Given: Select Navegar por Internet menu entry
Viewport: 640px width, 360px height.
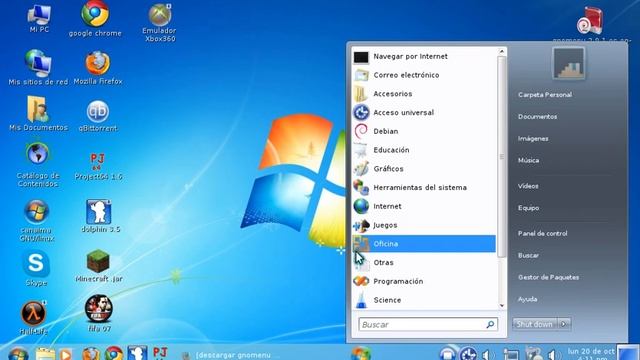Looking at the screenshot, I should pyautogui.click(x=424, y=56).
